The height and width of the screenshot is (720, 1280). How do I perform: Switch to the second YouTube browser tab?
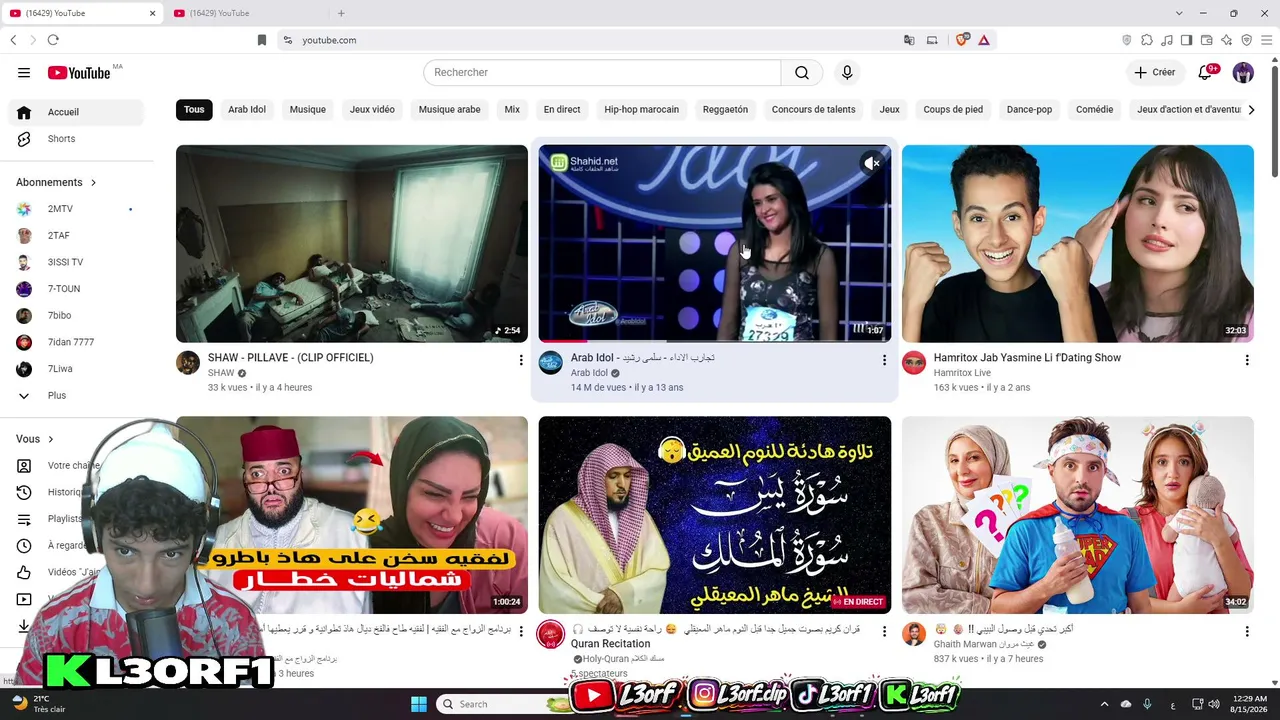(x=246, y=13)
